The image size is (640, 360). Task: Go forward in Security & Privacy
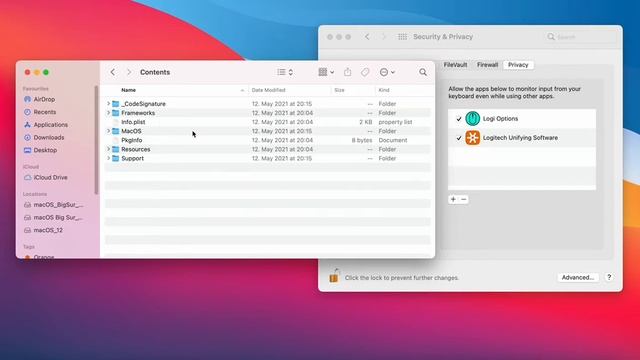[x=383, y=37]
